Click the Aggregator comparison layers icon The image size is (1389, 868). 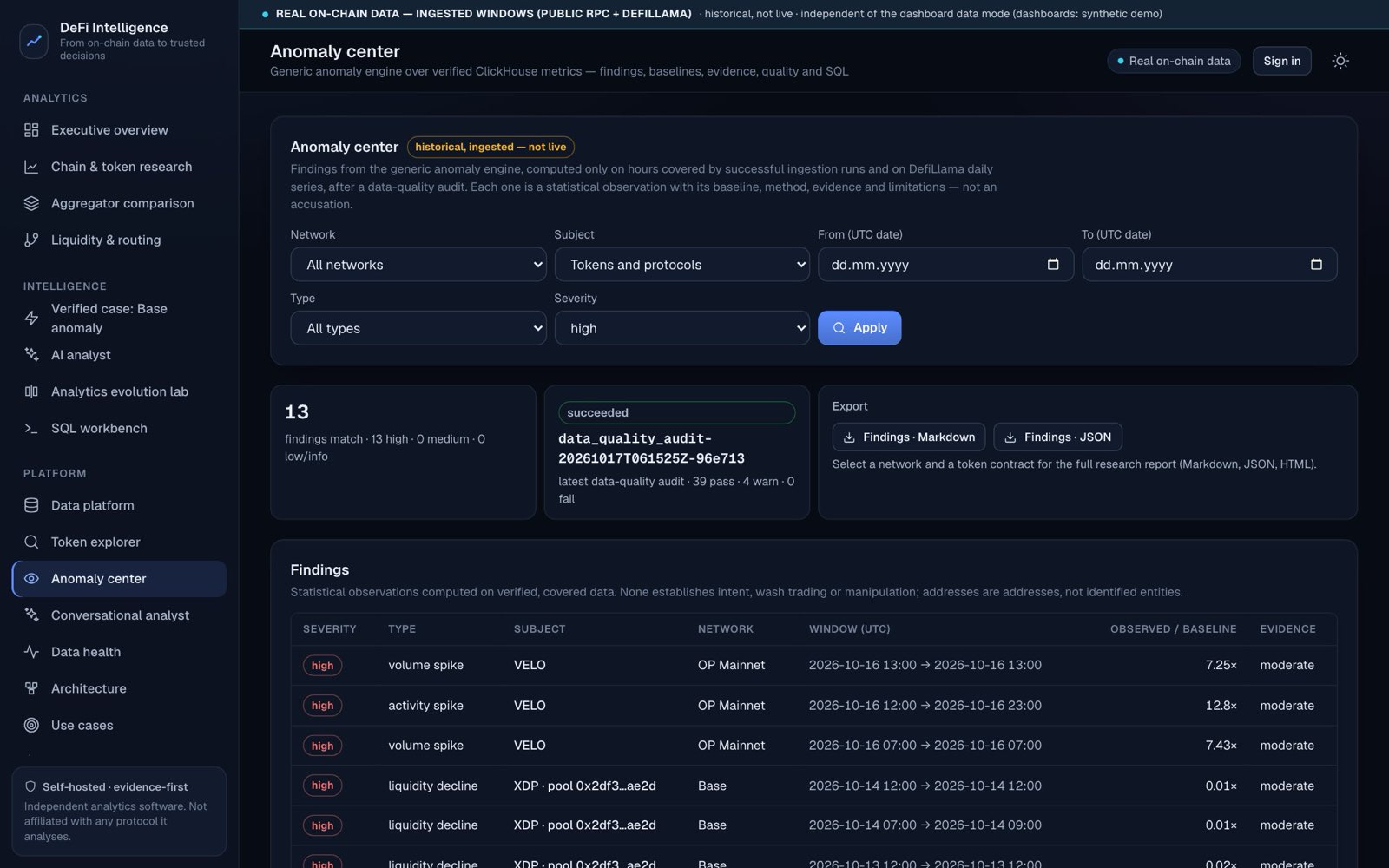(x=31, y=203)
